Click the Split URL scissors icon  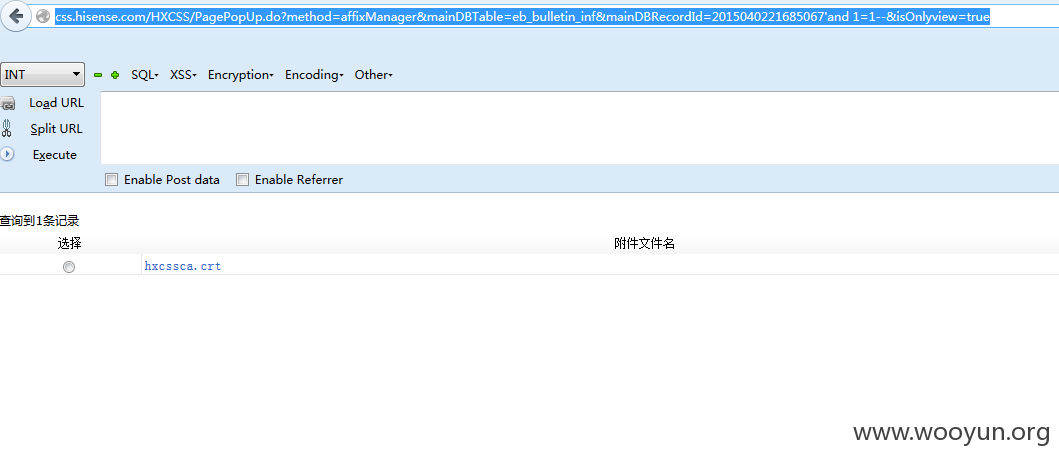click(x=7, y=129)
